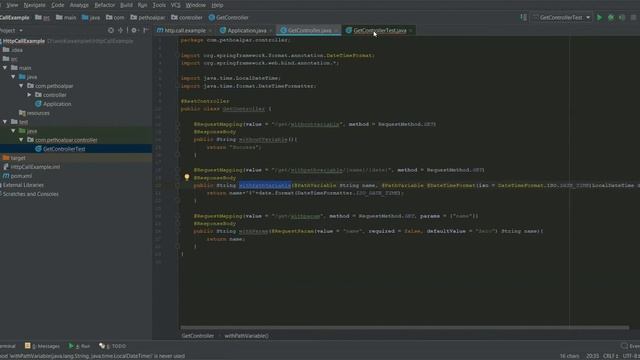Click GetController class in navigation breadcrumb
This screenshot has height=360, width=640.
(x=229, y=18)
